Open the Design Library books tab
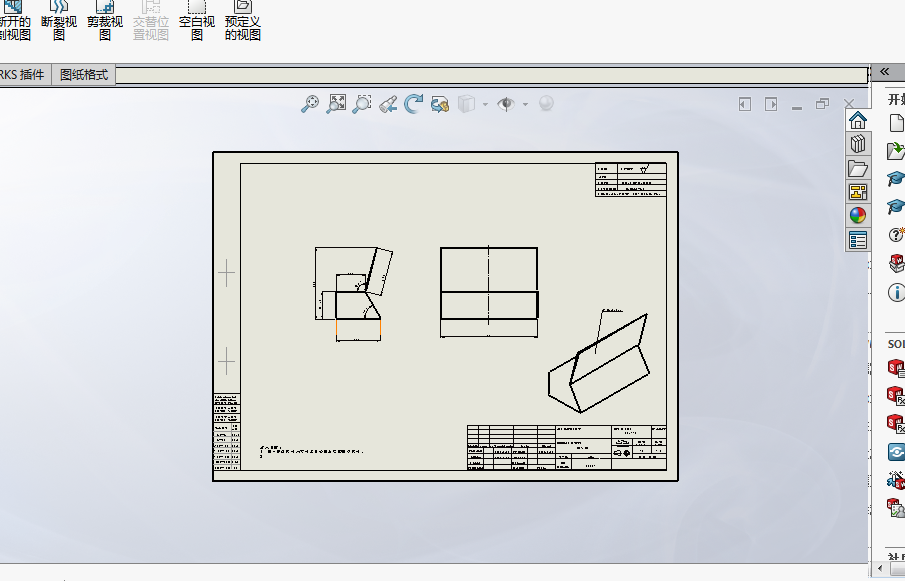This screenshot has height=581, width=905. pyautogui.click(x=858, y=144)
